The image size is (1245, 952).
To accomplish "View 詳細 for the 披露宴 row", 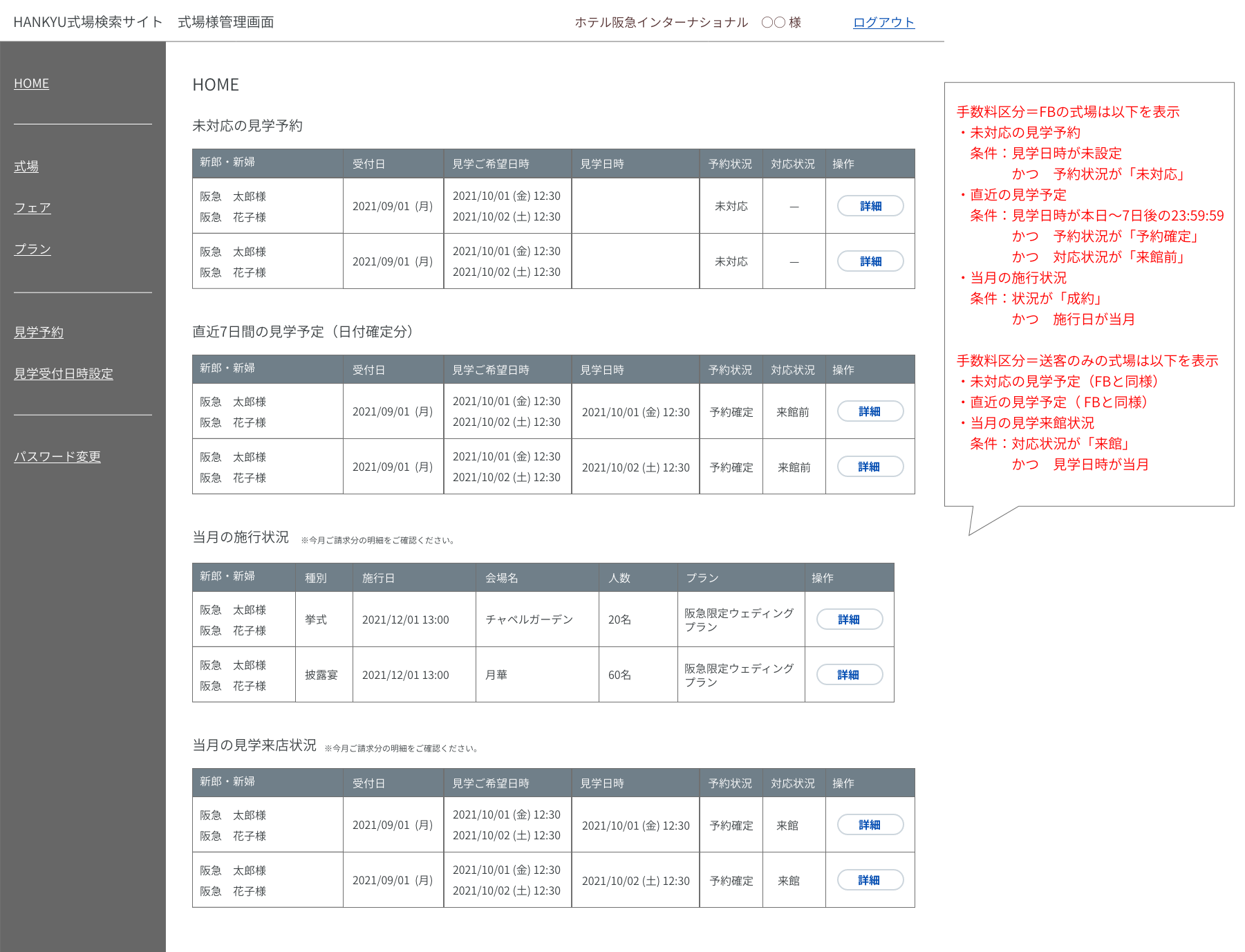I will pyautogui.click(x=849, y=675).
